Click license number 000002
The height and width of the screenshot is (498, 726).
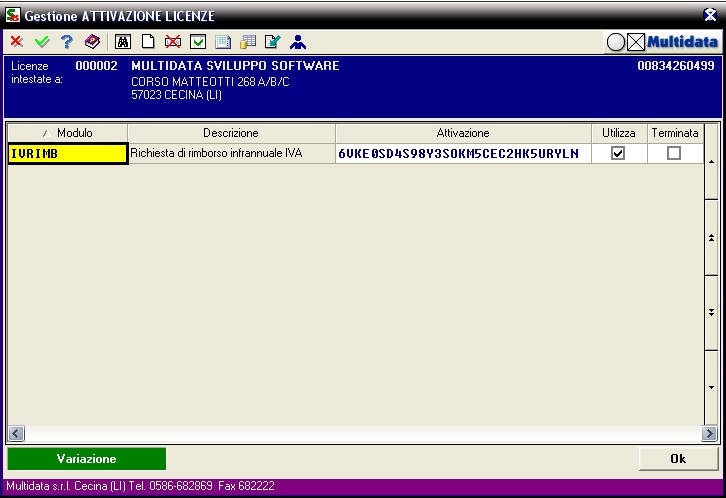point(96,66)
